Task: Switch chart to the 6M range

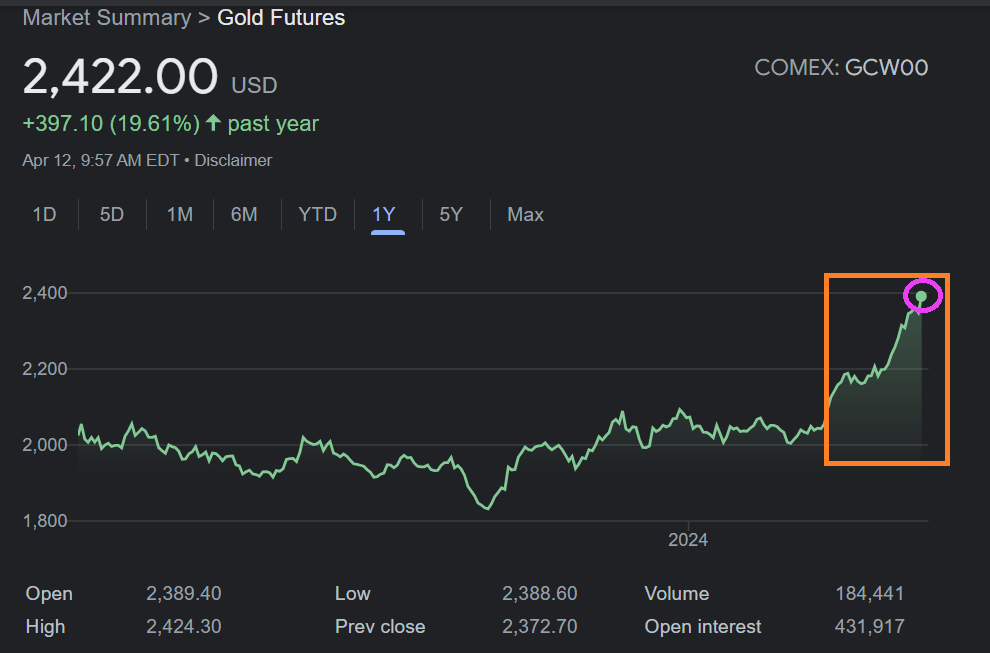Action: 244,214
